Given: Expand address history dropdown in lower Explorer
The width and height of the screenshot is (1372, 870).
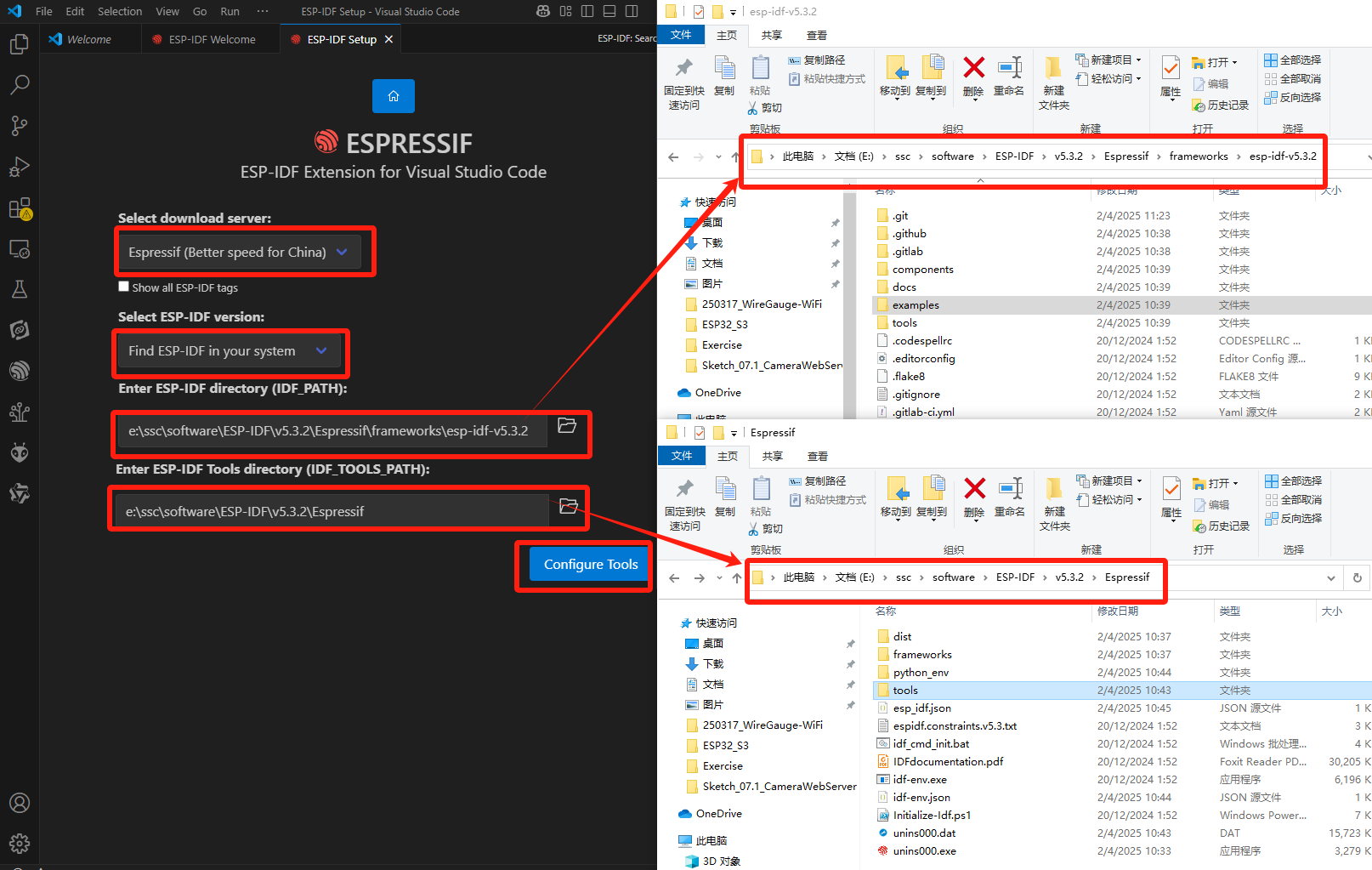Looking at the screenshot, I should [x=1330, y=577].
